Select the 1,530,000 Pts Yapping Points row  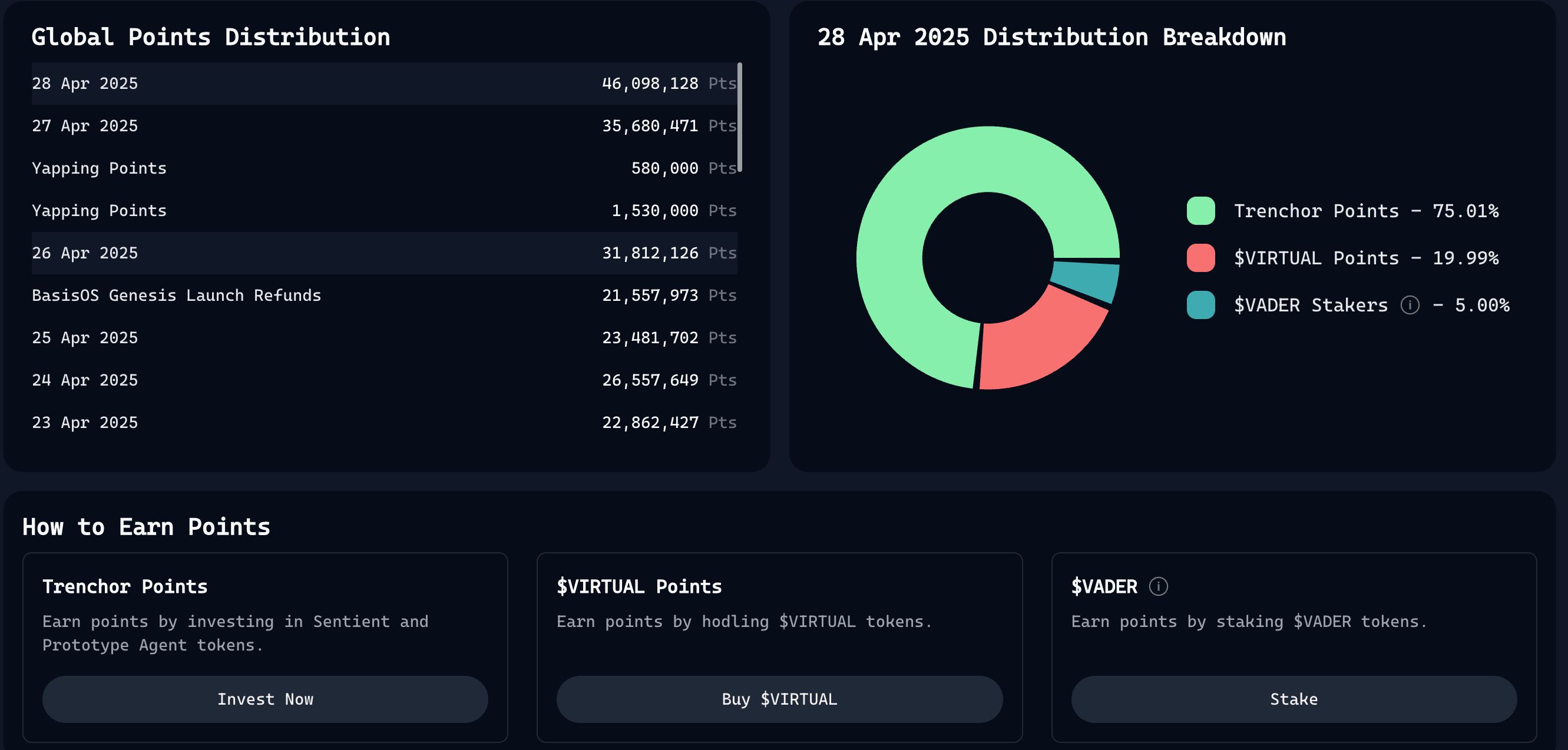383,211
